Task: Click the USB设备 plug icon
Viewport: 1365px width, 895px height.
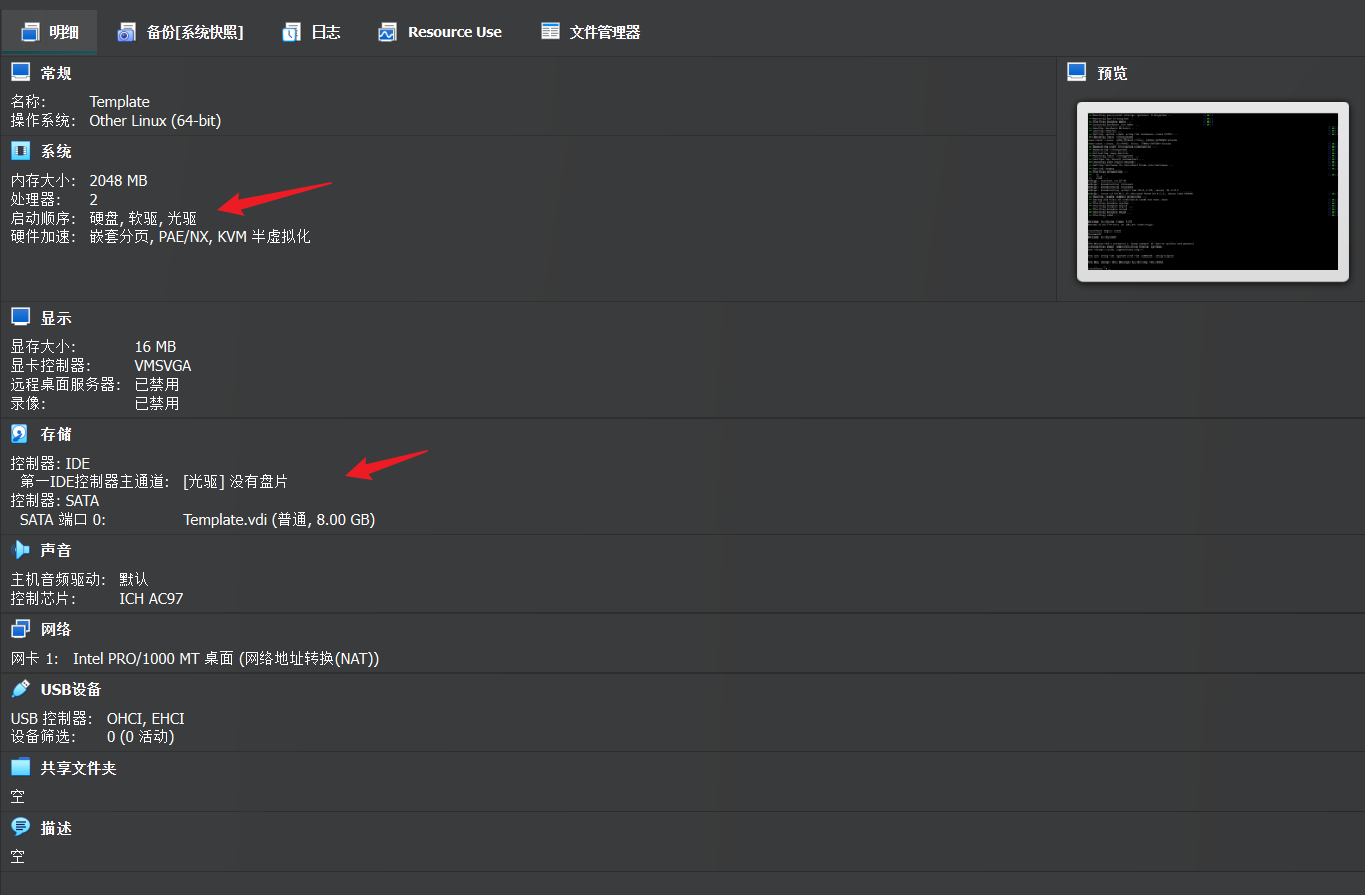Action: 20,689
